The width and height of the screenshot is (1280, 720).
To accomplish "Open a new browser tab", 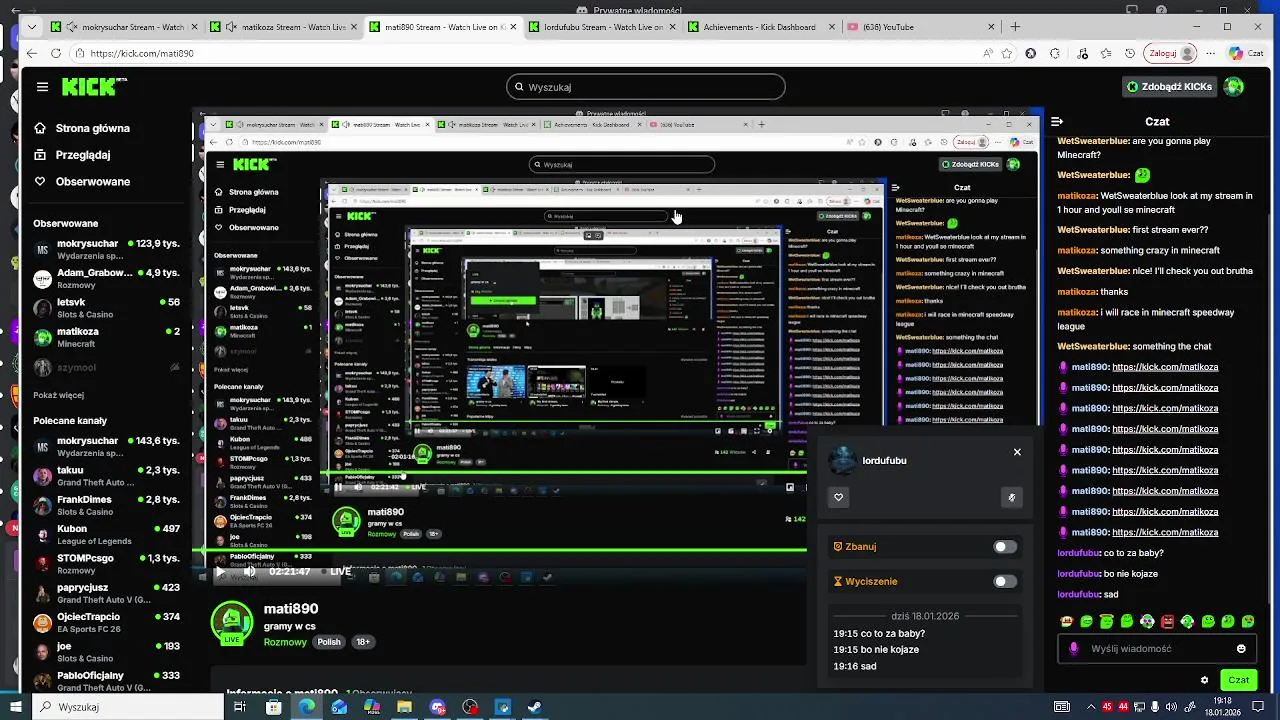I will pyautogui.click(x=1015, y=27).
